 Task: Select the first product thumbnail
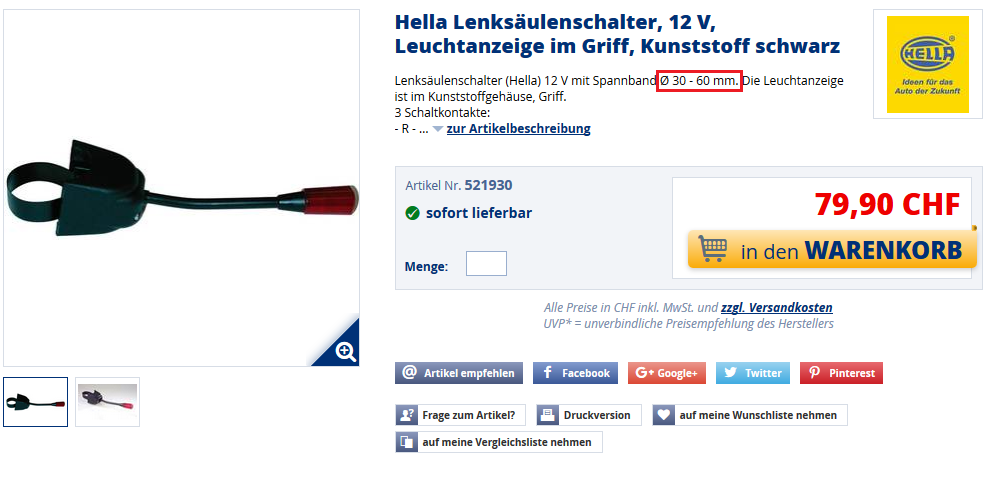pos(35,402)
